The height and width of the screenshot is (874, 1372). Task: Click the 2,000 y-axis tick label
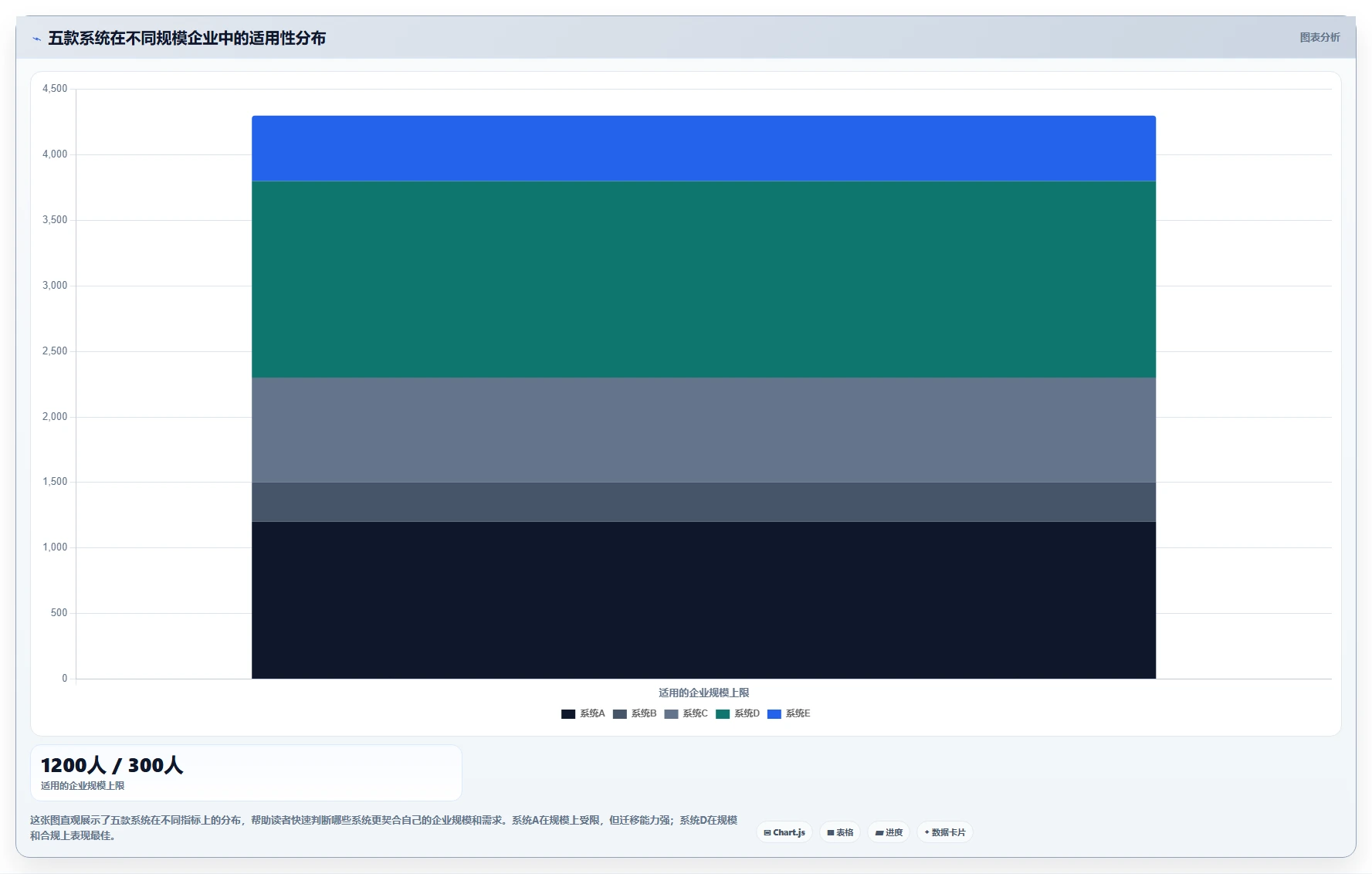tap(55, 417)
